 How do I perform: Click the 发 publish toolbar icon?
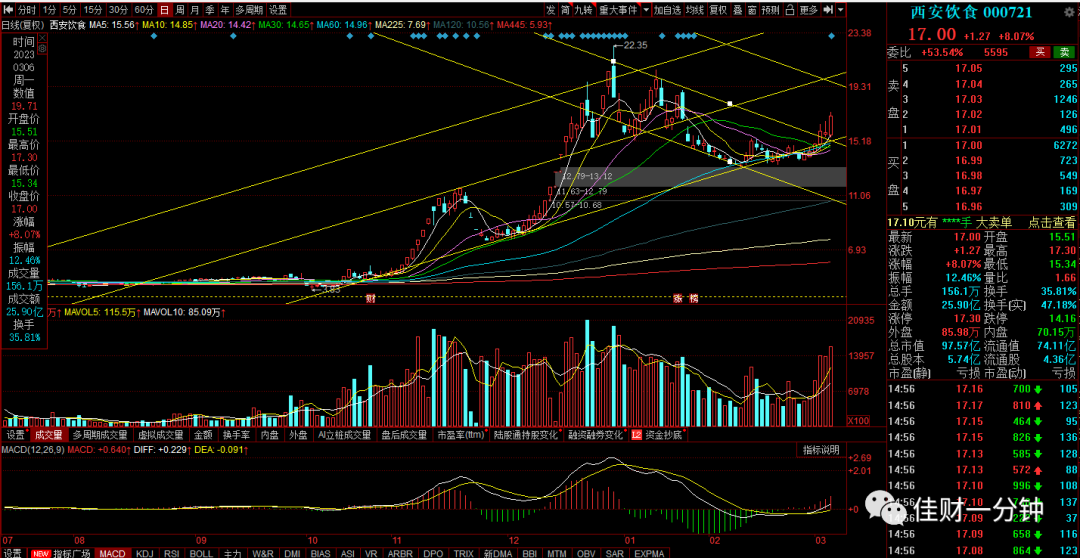tap(551, 10)
